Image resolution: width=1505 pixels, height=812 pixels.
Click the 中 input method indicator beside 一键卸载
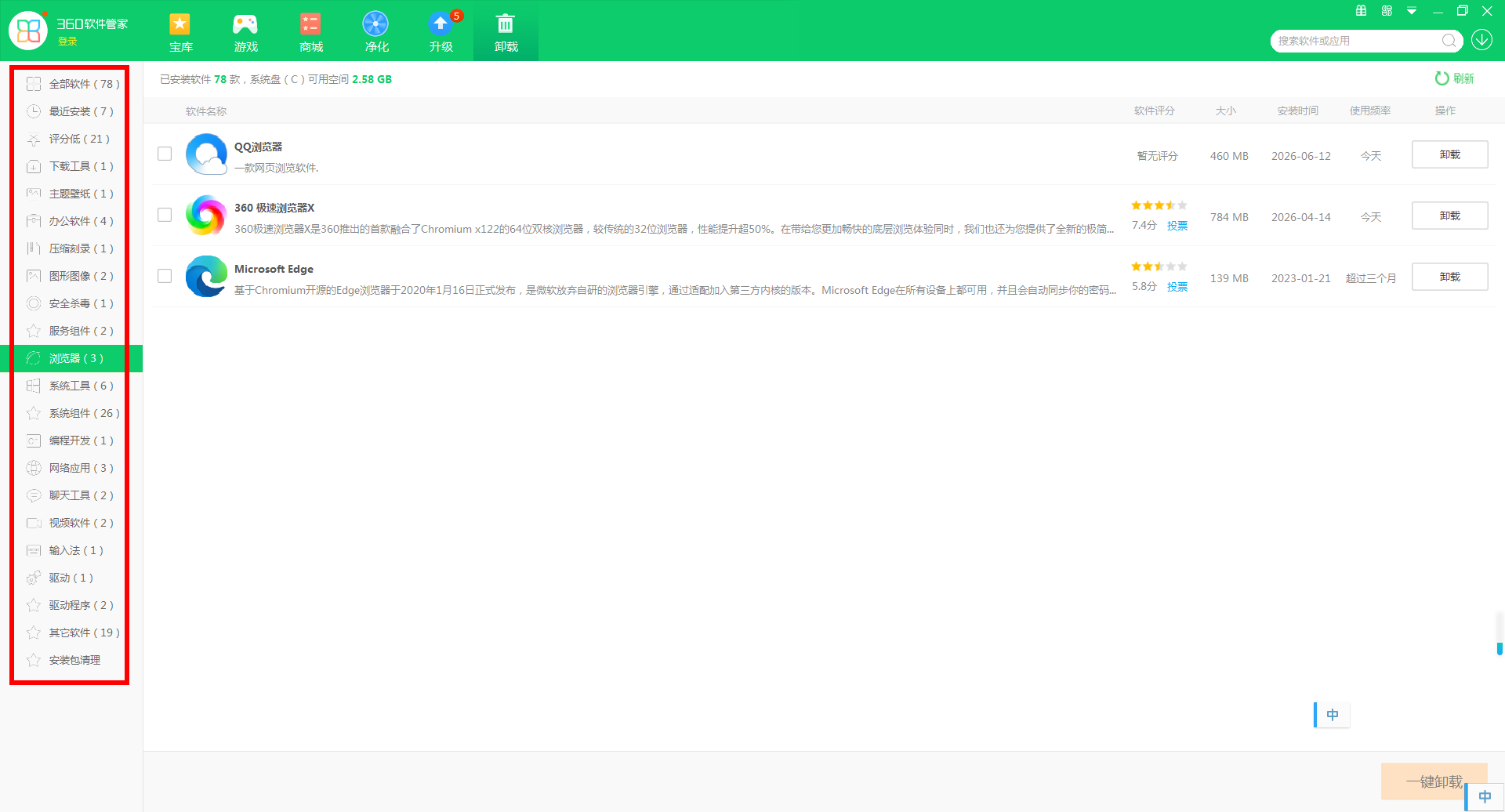[x=1485, y=797]
